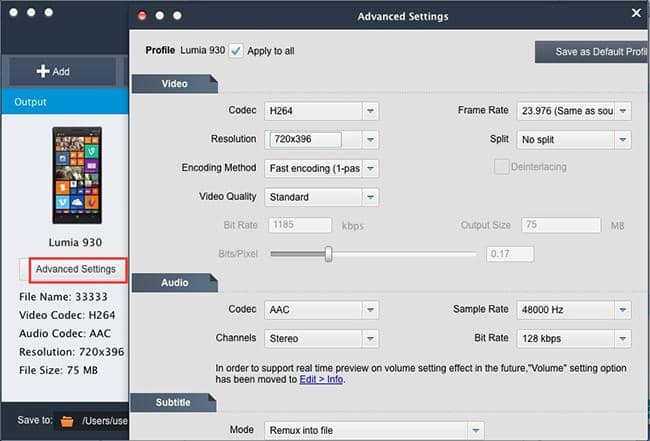Click the Bit Rate 1185 field
The image size is (650, 441).
(x=300, y=225)
